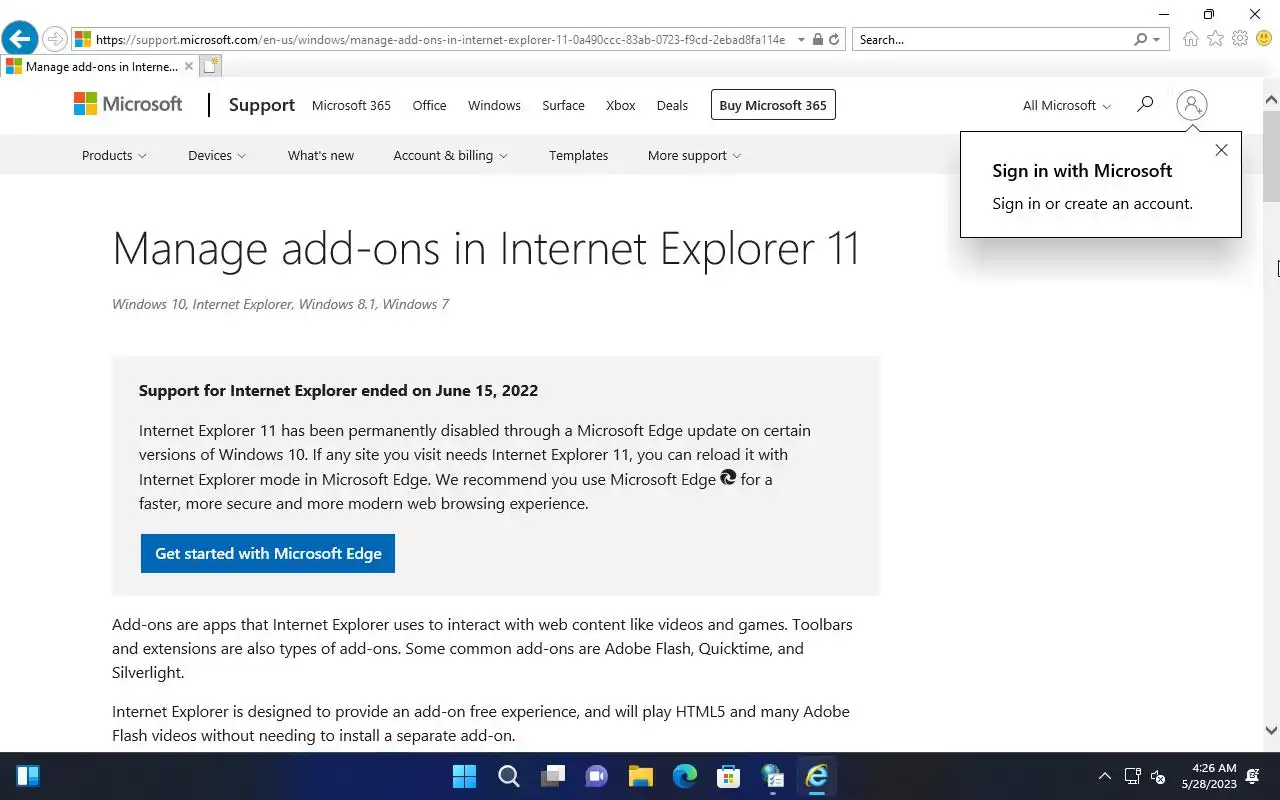Open Favorites star icon

point(1215,39)
